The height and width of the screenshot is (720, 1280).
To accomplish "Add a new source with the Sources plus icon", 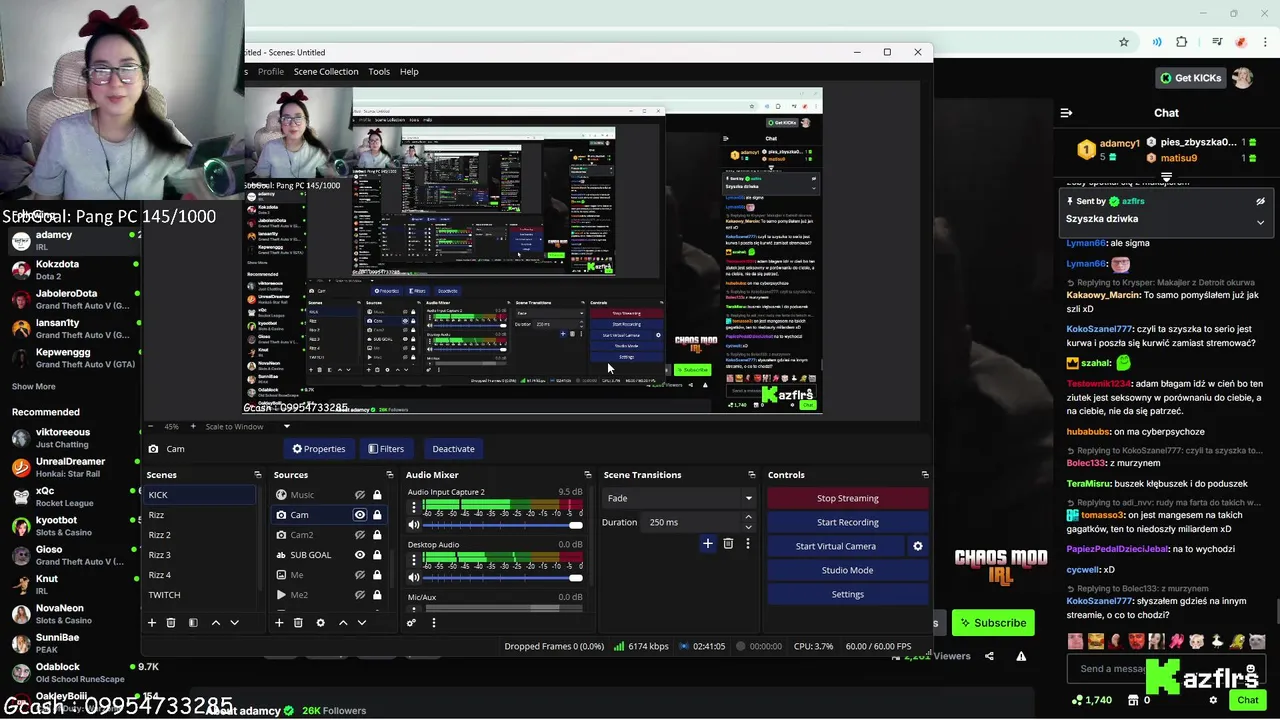I will [x=279, y=623].
